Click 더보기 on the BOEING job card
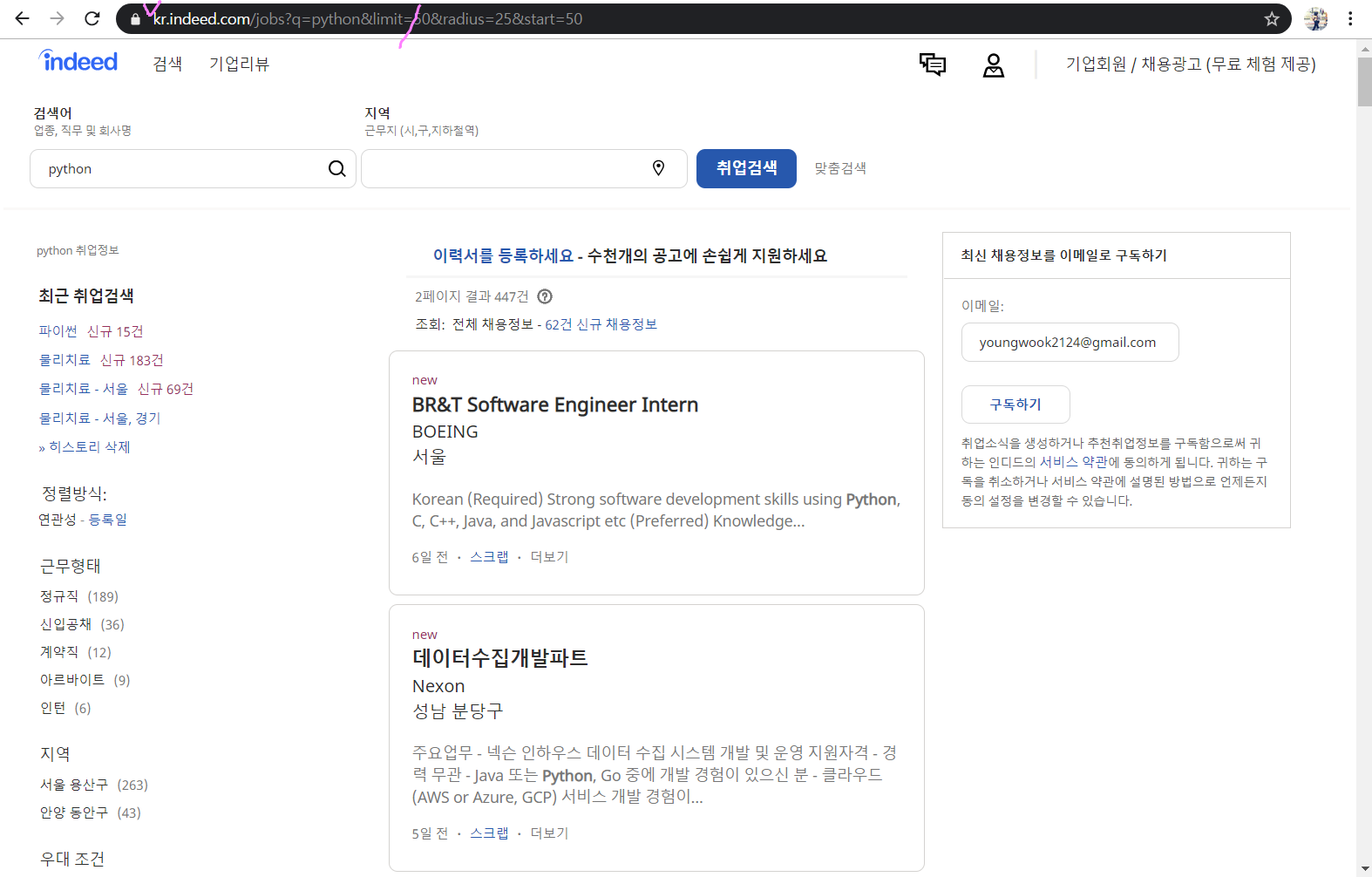Viewport: 1372px width, 877px height. [549, 557]
